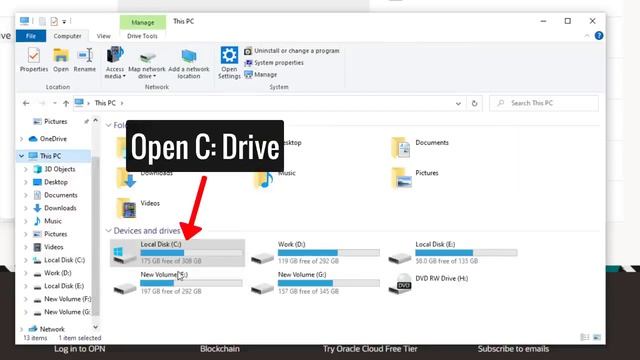Refresh the This PC view
This screenshot has height=360, width=640.
click(474, 104)
